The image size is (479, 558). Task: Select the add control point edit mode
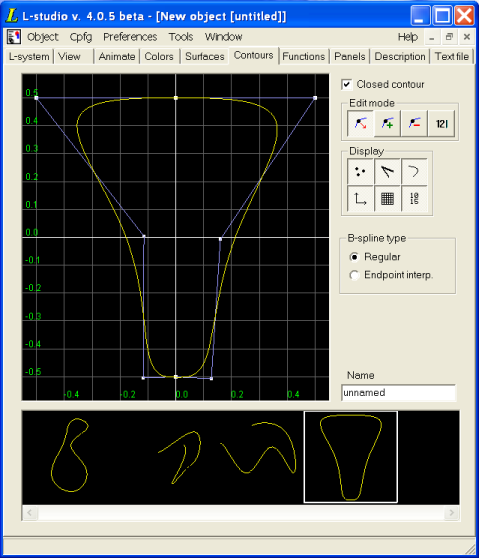388,123
